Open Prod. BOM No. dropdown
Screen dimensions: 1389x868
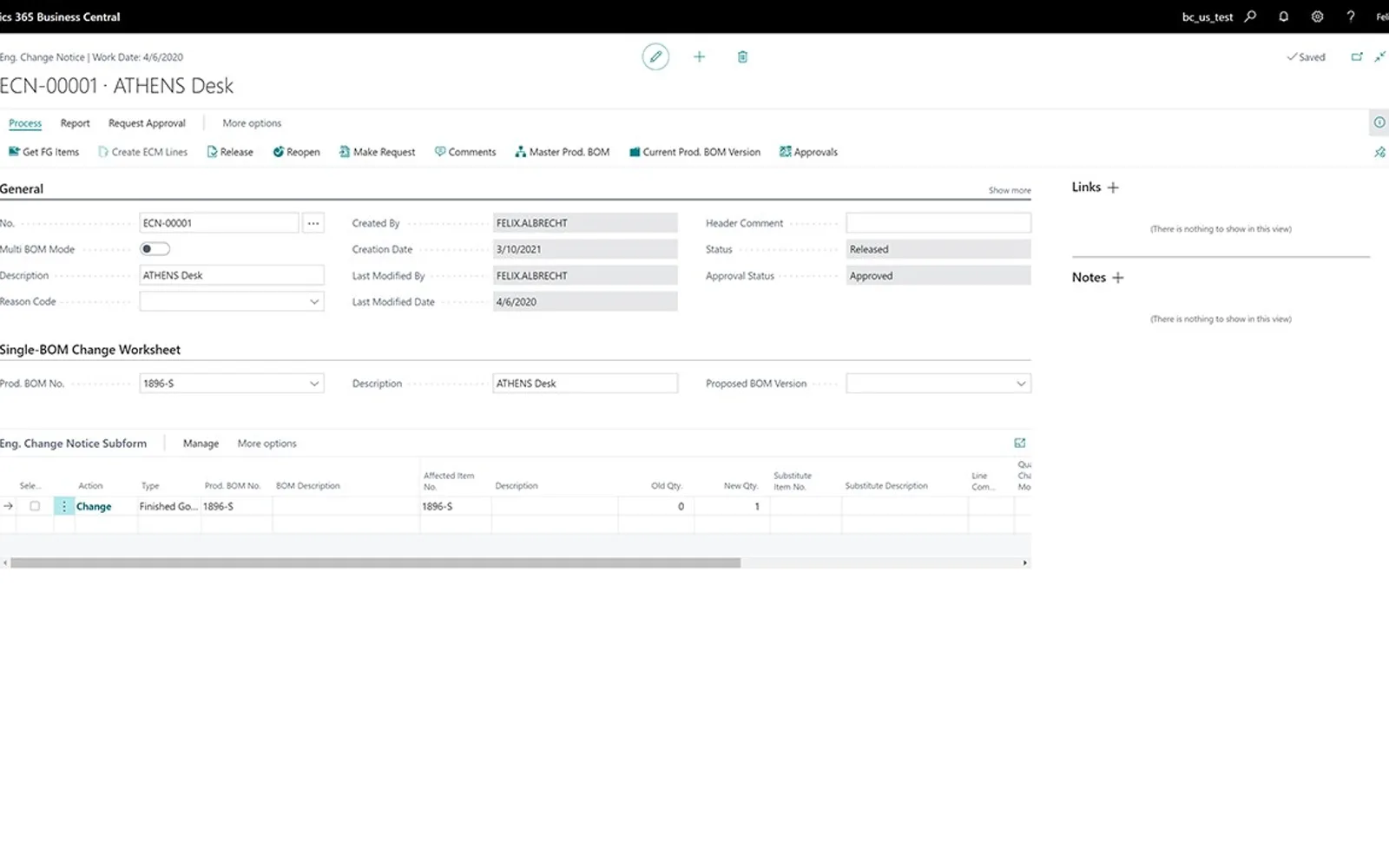click(x=314, y=384)
